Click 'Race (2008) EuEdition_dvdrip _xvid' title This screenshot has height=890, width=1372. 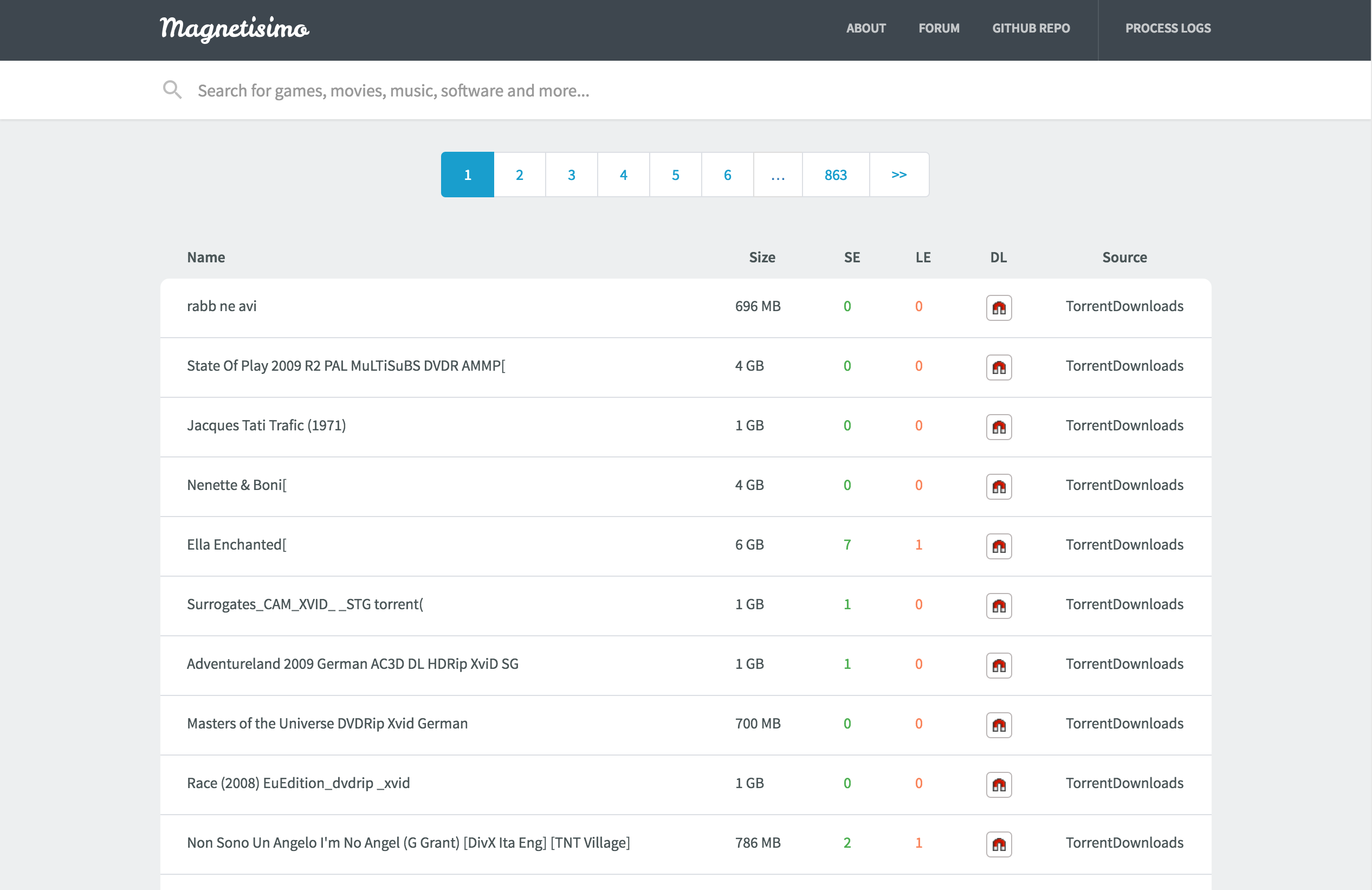pyautogui.click(x=299, y=783)
